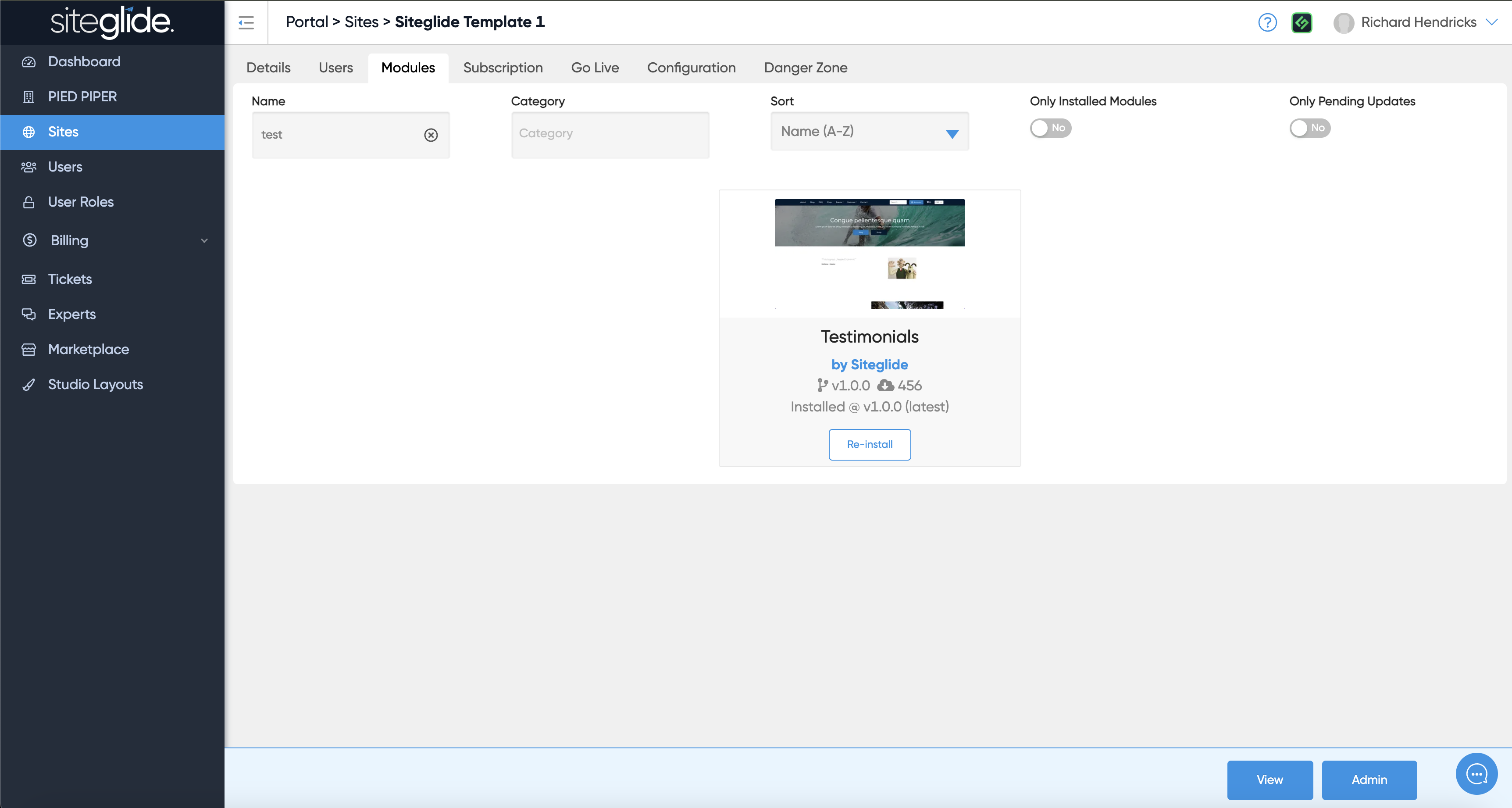Toggle Only Installed Modules switch
The image size is (1512, 808).
pos(1050,128)
